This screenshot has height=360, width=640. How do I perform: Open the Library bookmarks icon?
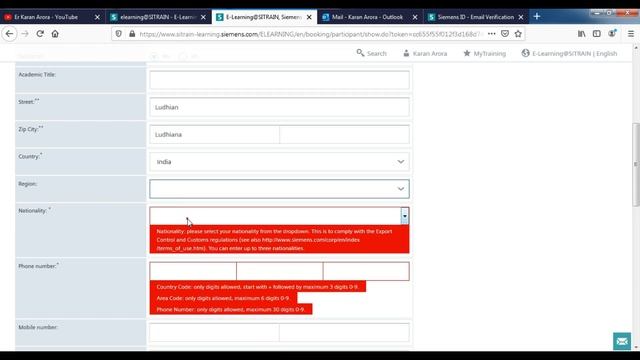(582, 34)
